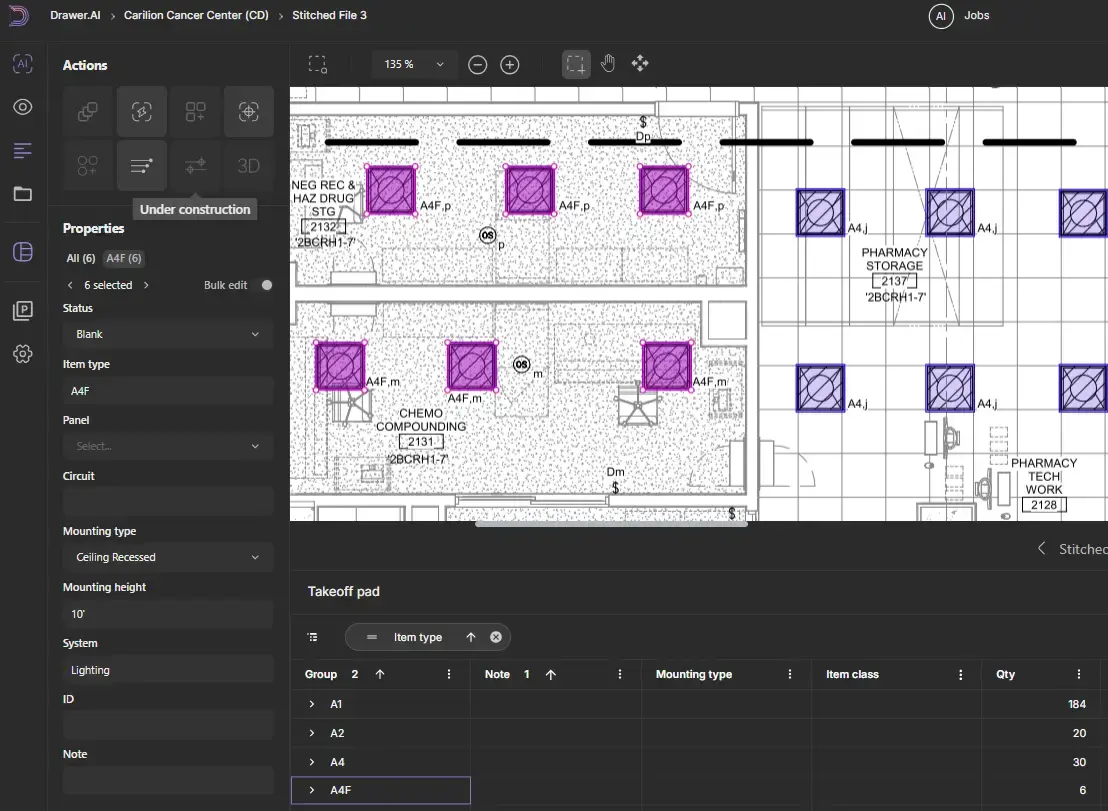The height and width of the screenshot is (811, 1108).
Task: Select the A4F (6) properties tab
Action: coord(124,259)
